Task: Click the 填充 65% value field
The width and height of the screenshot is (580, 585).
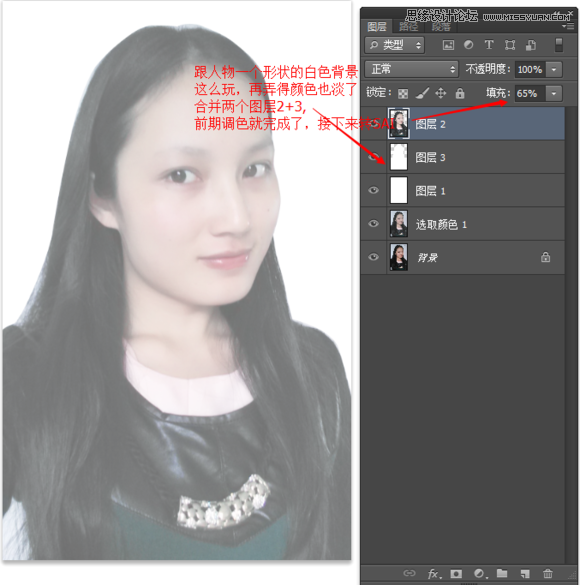Action: (530, 93)
